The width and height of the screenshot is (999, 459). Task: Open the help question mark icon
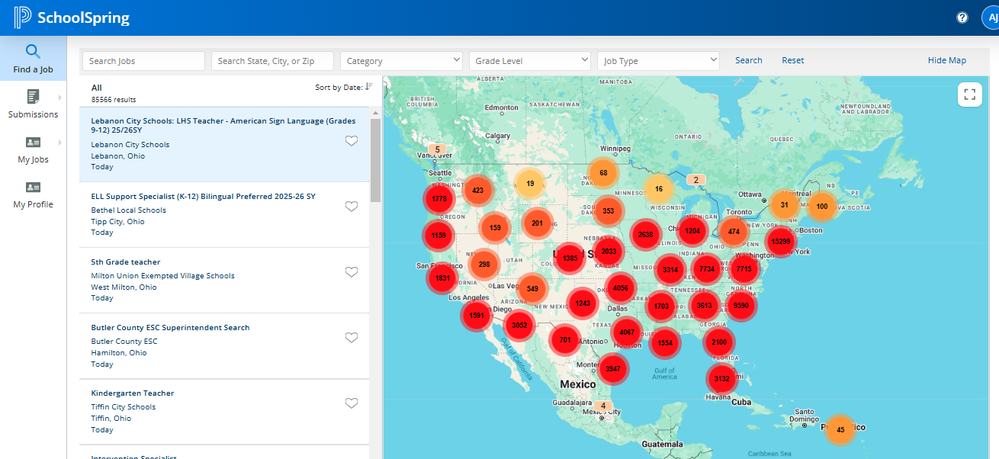click(x=962, y=18)
